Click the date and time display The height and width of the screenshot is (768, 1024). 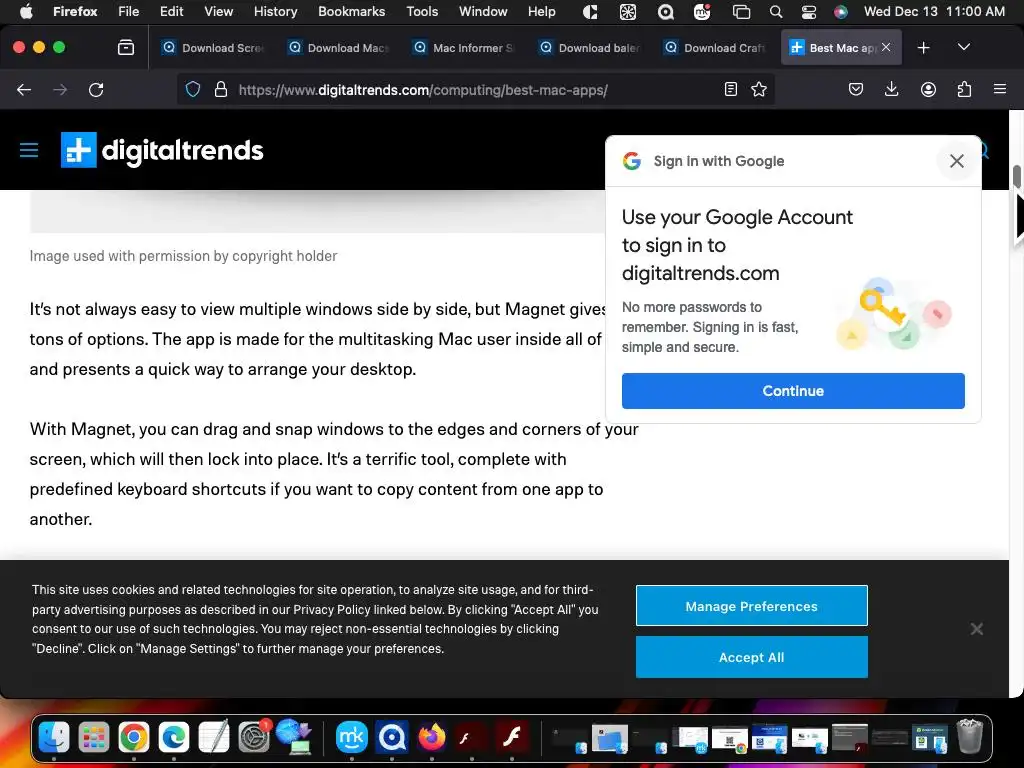pyautogui.click(x=934, y=11)
